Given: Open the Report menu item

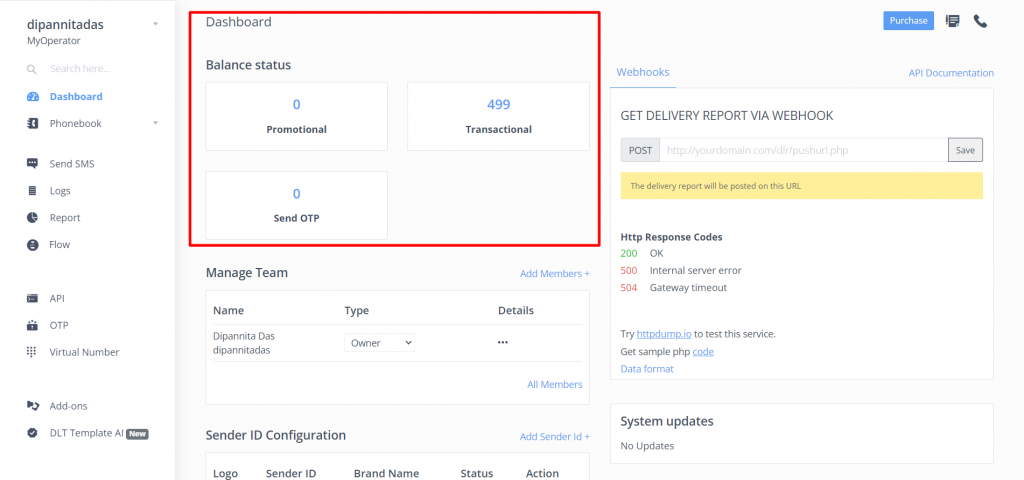Looking at the screenshot, I should 65,217.
